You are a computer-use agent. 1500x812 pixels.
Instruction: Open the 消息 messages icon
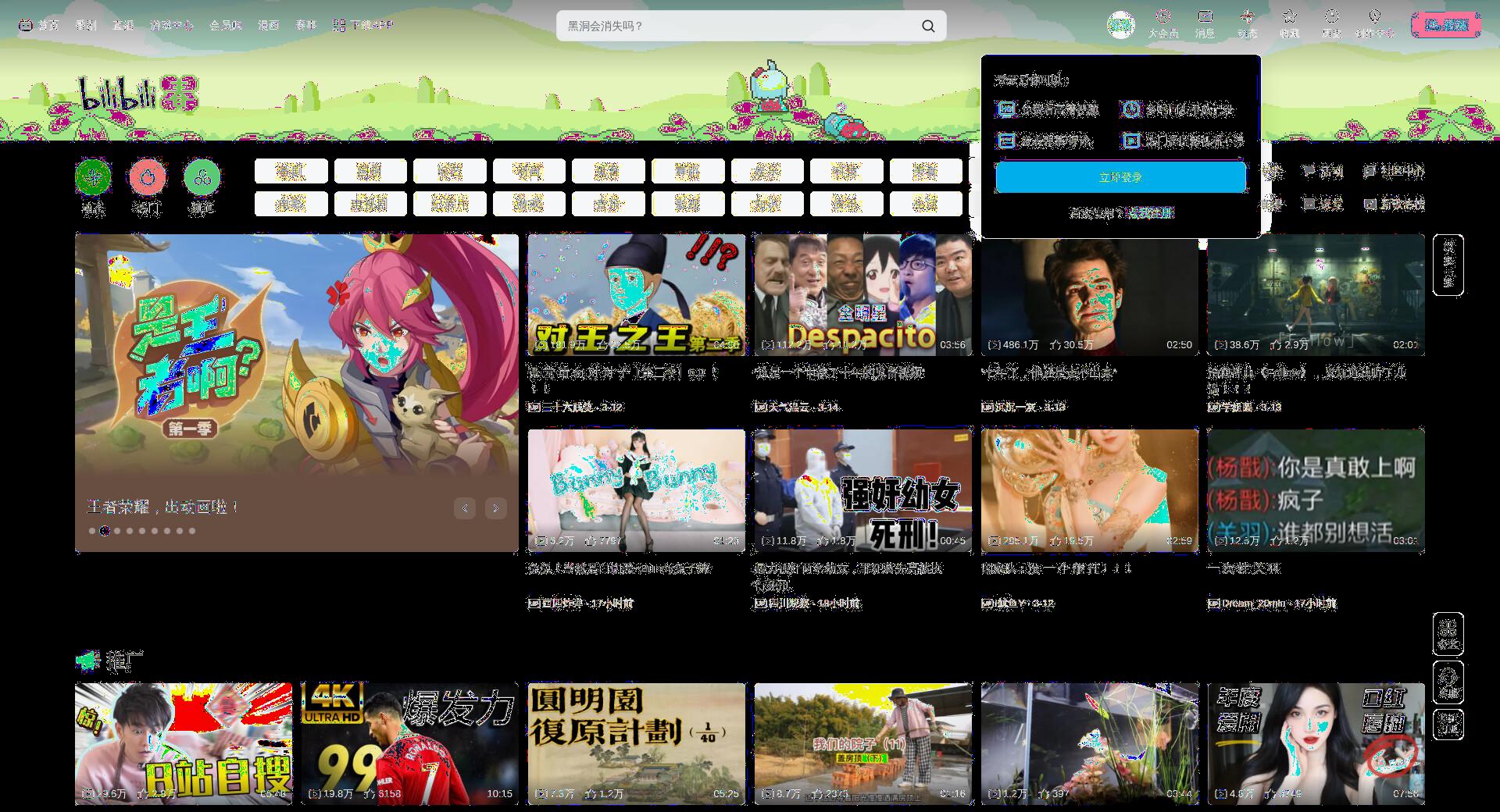[x=1205, y=16]
